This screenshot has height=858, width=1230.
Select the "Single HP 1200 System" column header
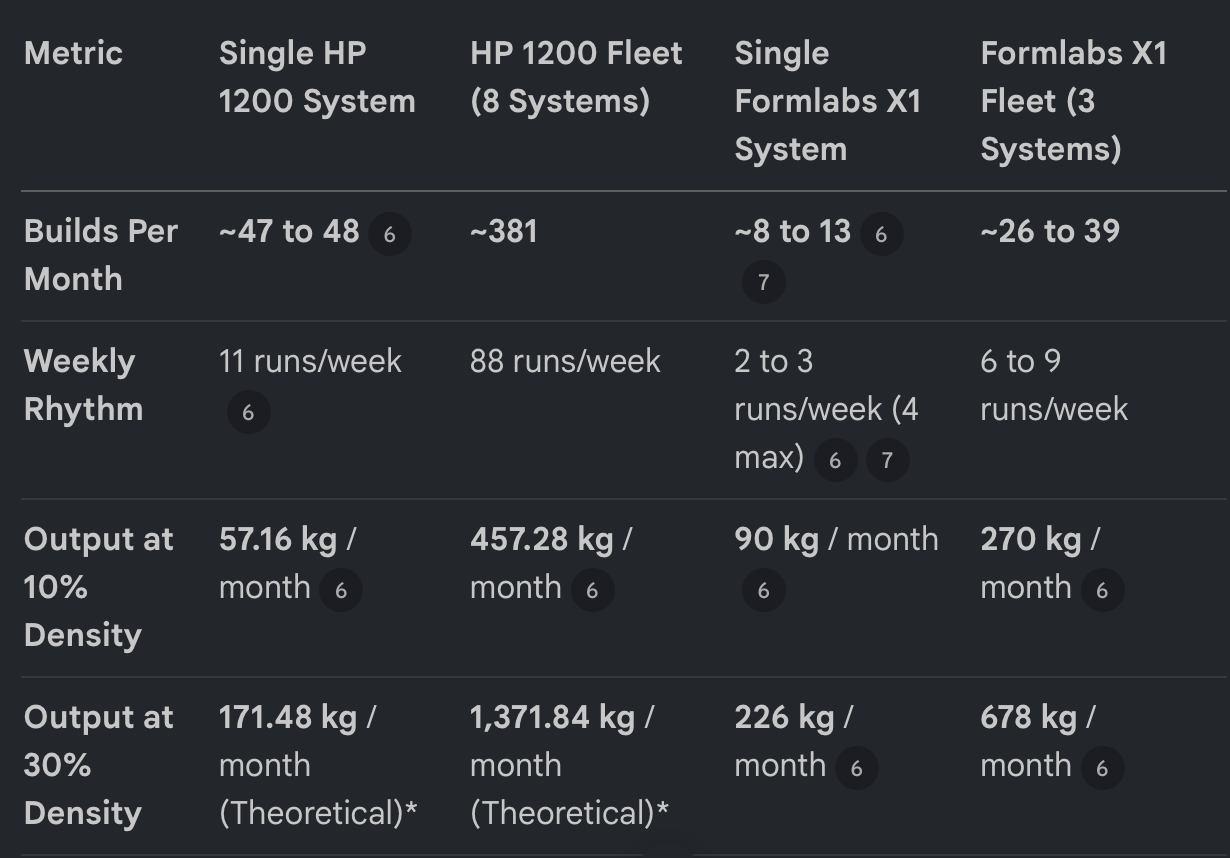317,77
